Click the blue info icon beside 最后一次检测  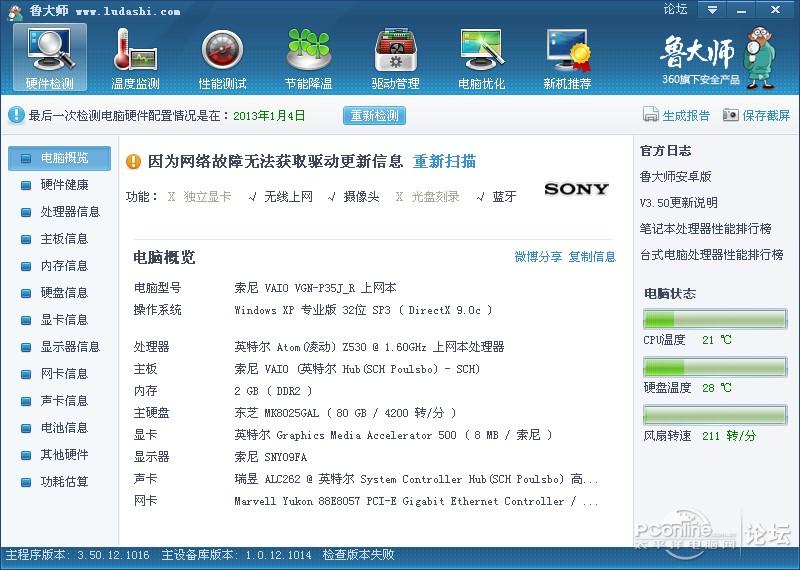point(16,115)
